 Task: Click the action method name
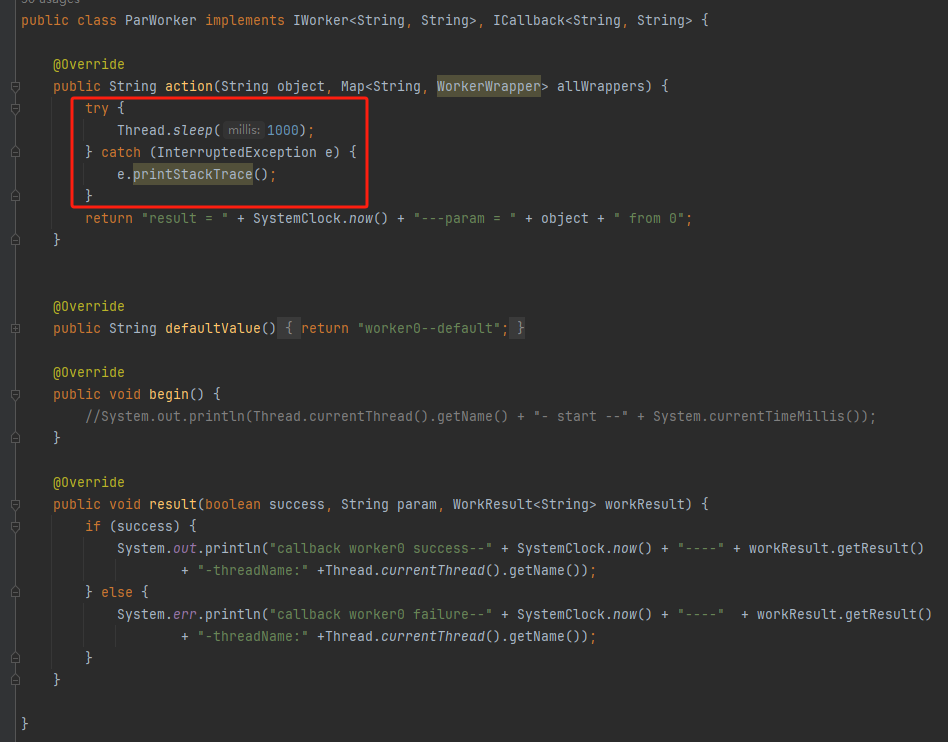point(189,86)
